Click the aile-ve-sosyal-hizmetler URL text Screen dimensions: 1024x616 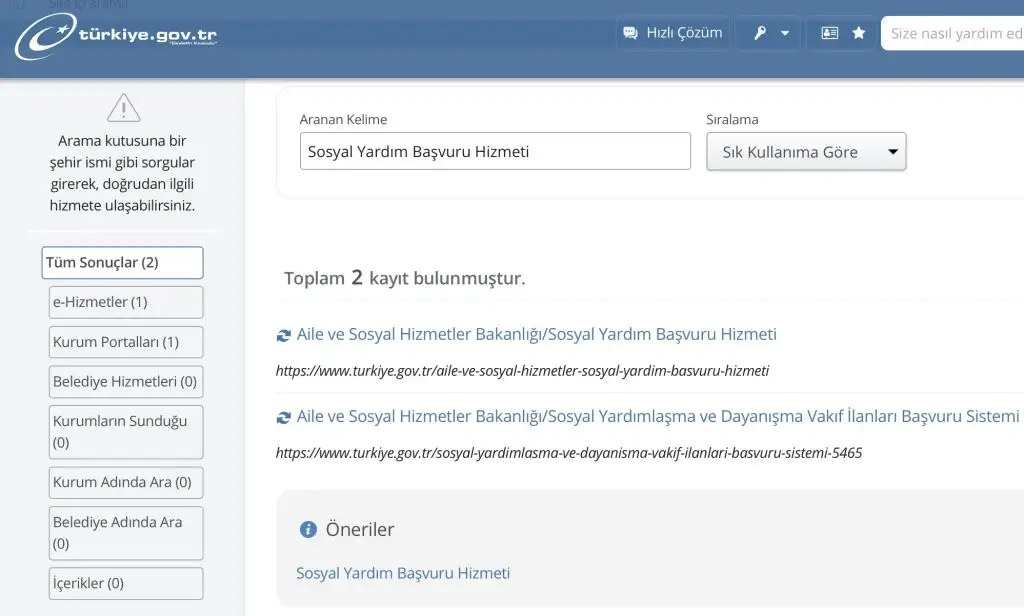click(x=522, y=371)
